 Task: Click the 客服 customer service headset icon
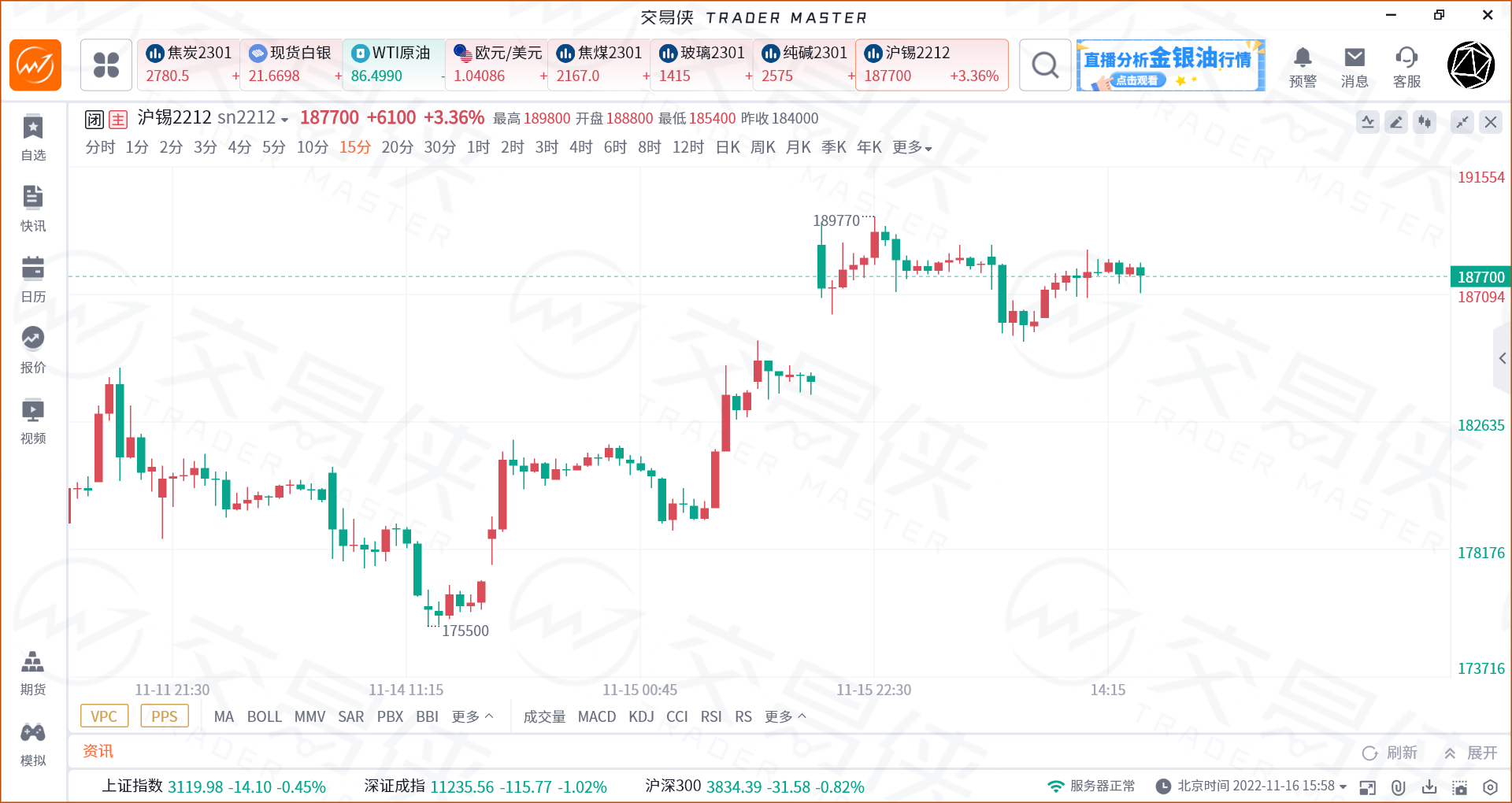click(x=1406, y=66)
